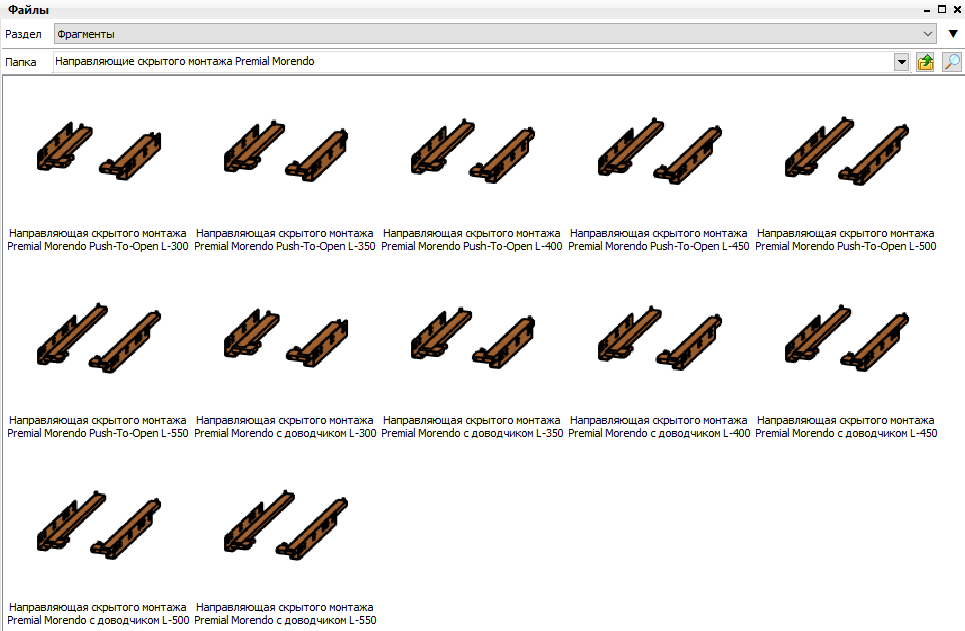This screenshot has width=965, height=631.
Task: Select the с доводчиком L-300 thumbnail
Action: [286, 338]
